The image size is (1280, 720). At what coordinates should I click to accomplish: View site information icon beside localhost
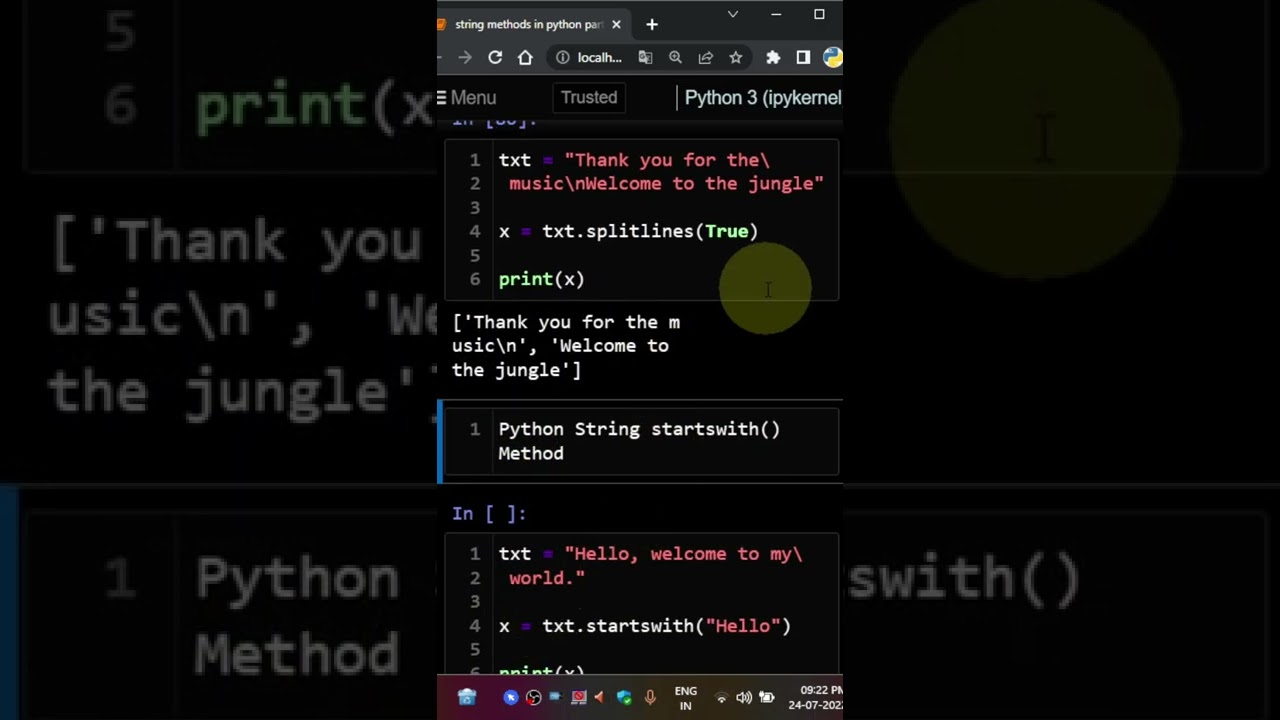coord(563,58)
